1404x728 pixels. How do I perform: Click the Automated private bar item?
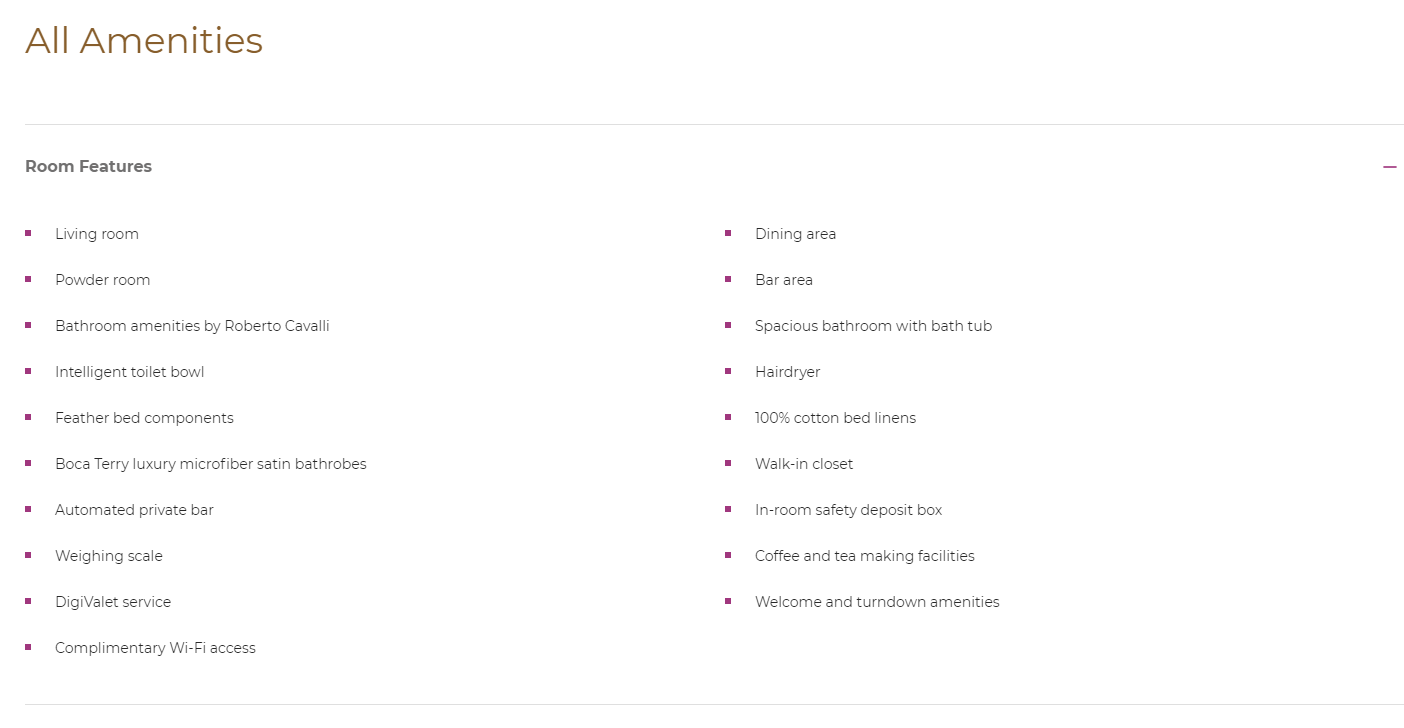click(x=134, y=510)
